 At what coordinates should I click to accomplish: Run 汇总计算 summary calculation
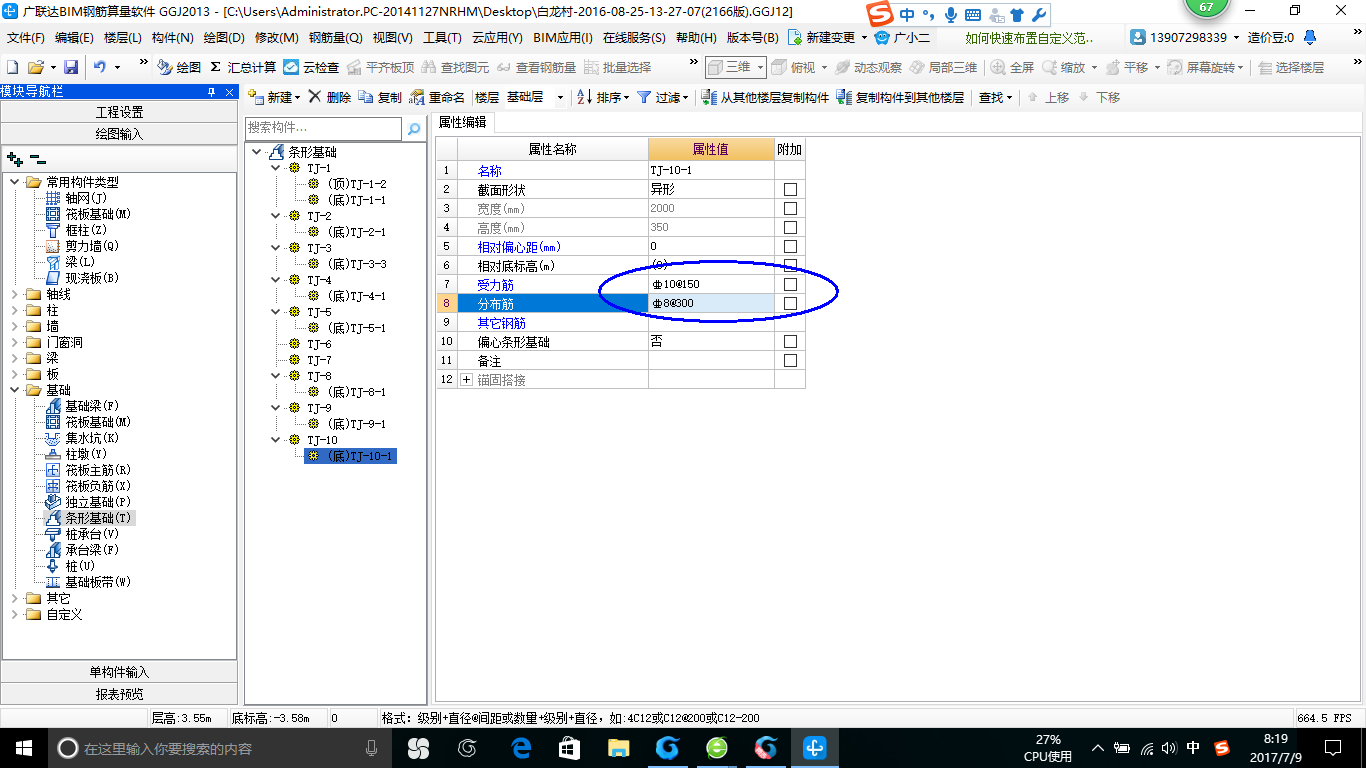click(243, 67)
